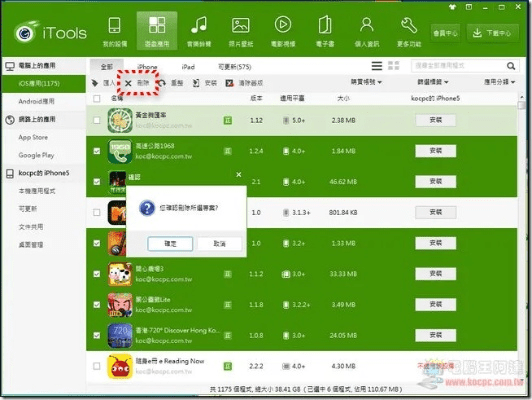Click the rightmost toolbar cleanup icon
Image resolution: width=532 pixels, height=400 pixels.
click(x=230, y=83)
